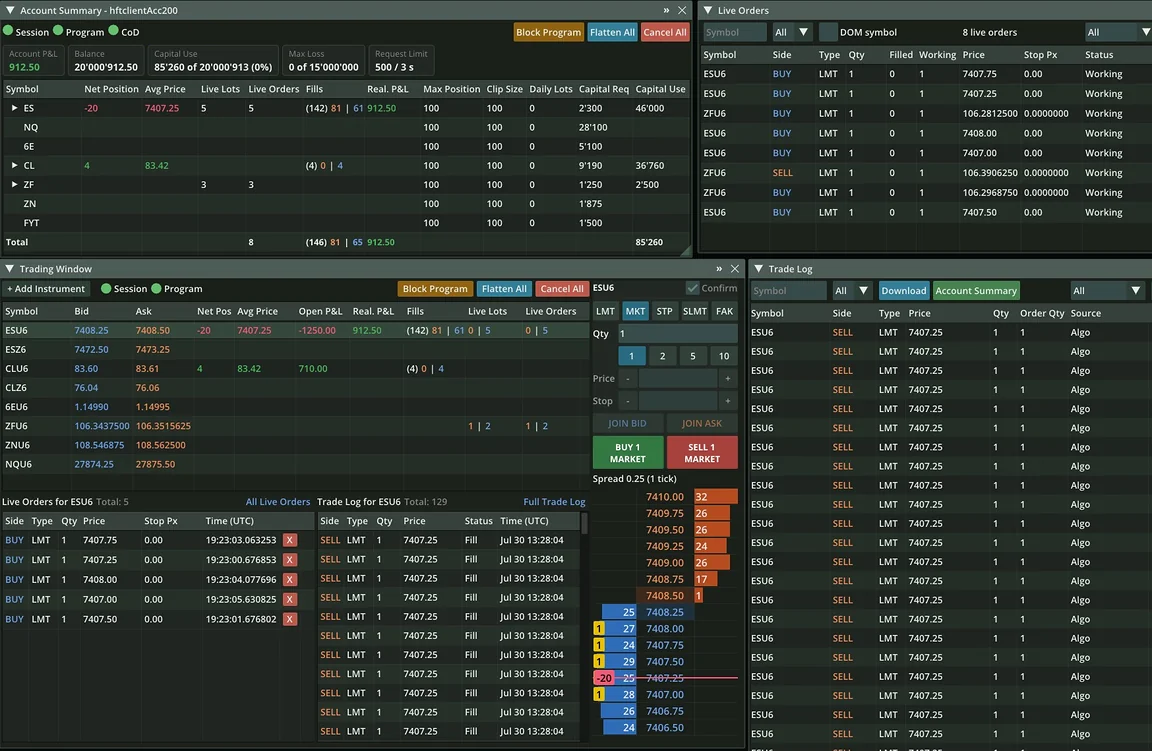
Task: Click the 7410.00 ask level in ladder
Action: click(x=665, y=497)
